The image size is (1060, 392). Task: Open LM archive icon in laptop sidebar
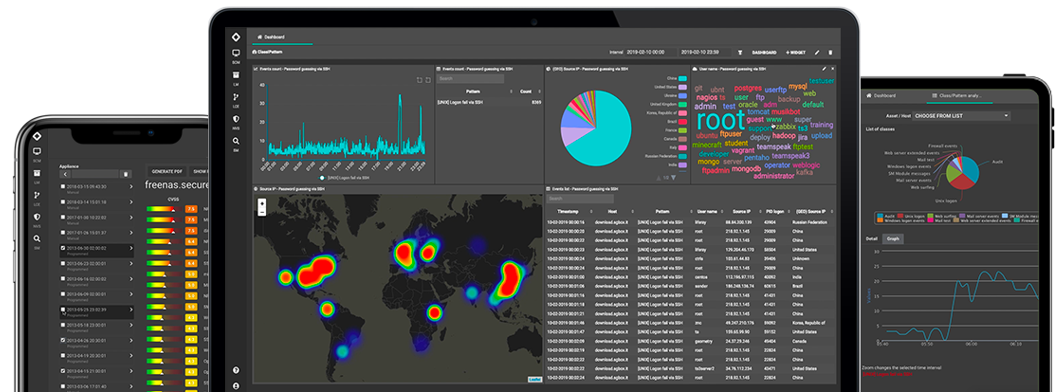pos(236,75)
